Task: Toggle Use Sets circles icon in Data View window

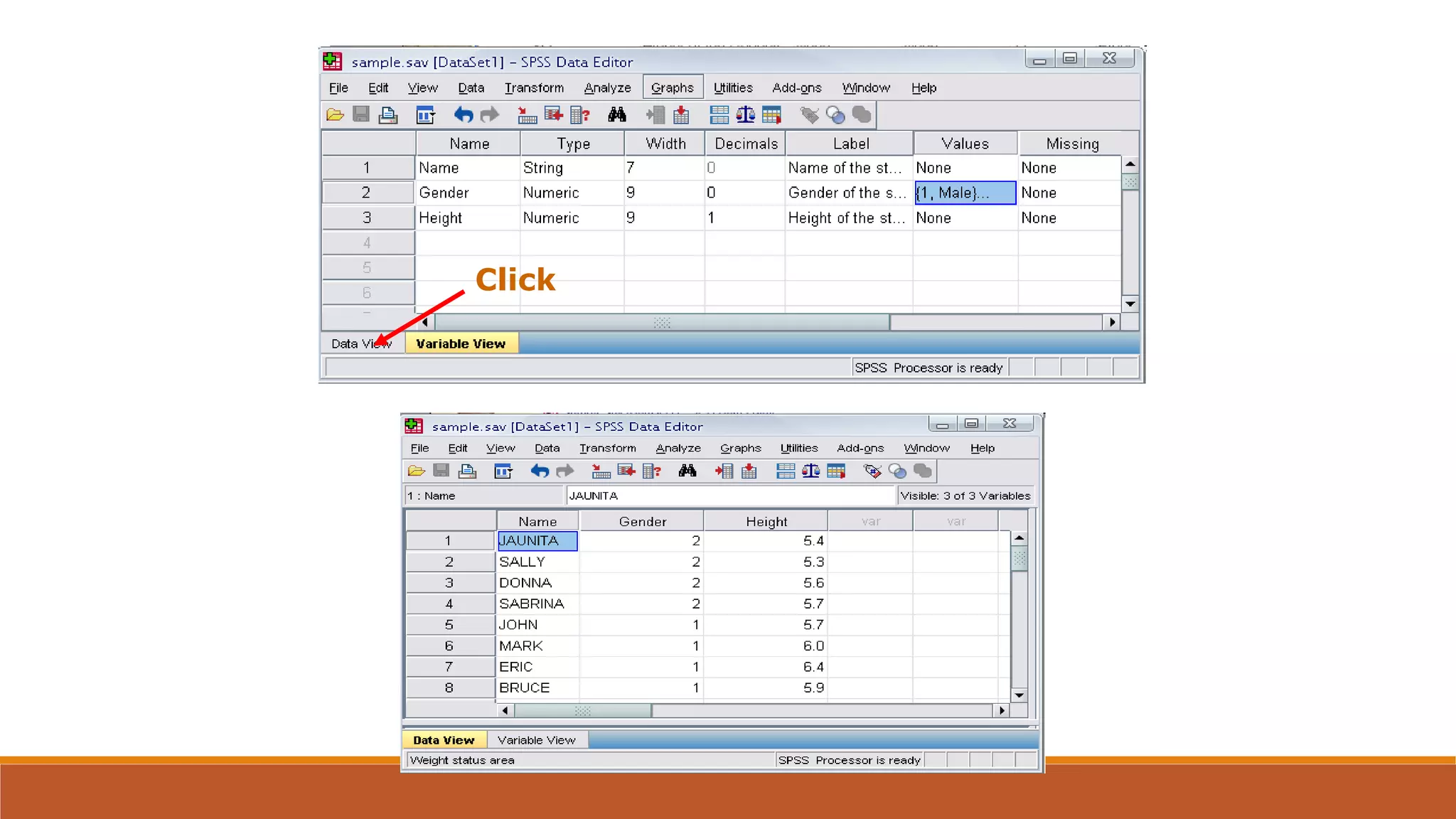Action: click(897, 471)
